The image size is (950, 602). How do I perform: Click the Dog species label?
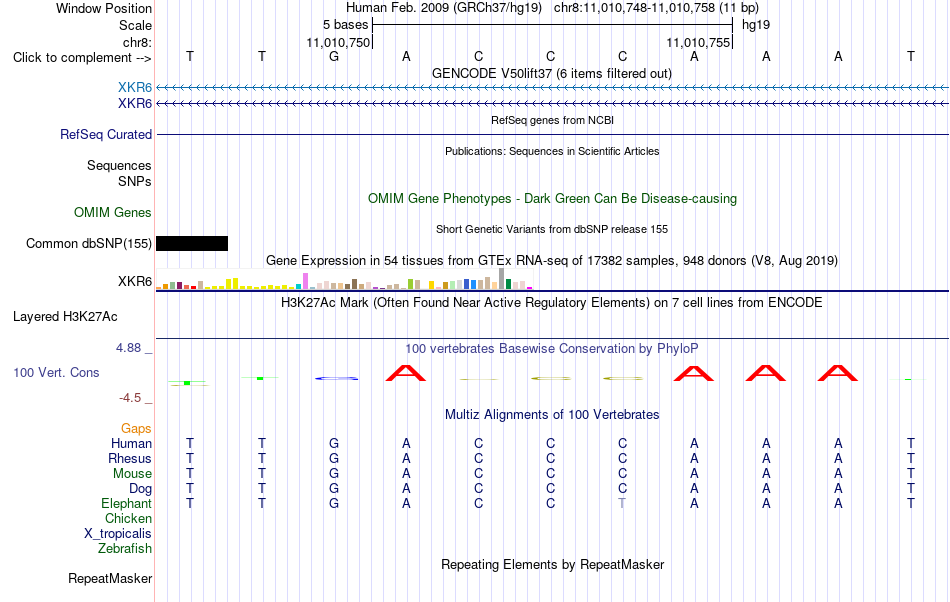coord(140,489)
